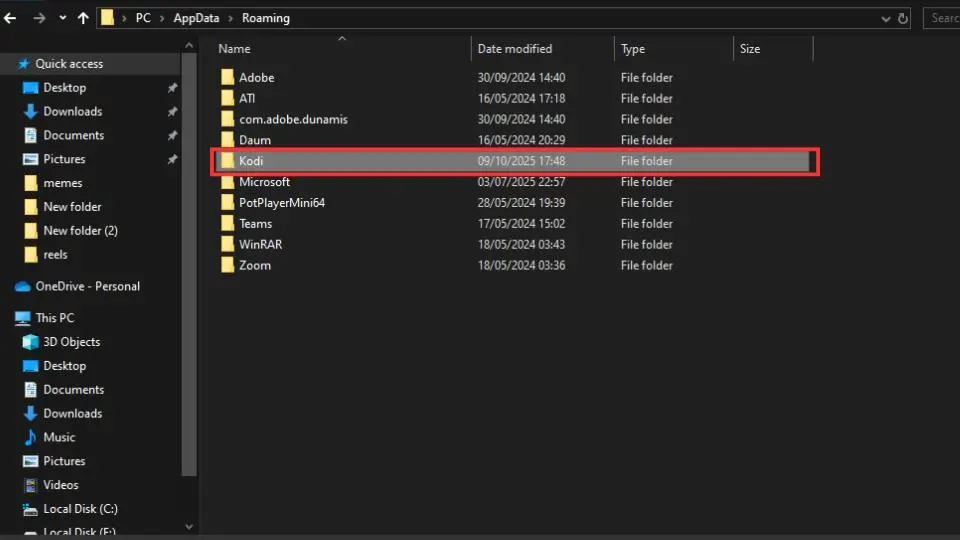This screenshot has height=540, width=960.
Task: Click the Search box
Action: click(x=942, y=18)
